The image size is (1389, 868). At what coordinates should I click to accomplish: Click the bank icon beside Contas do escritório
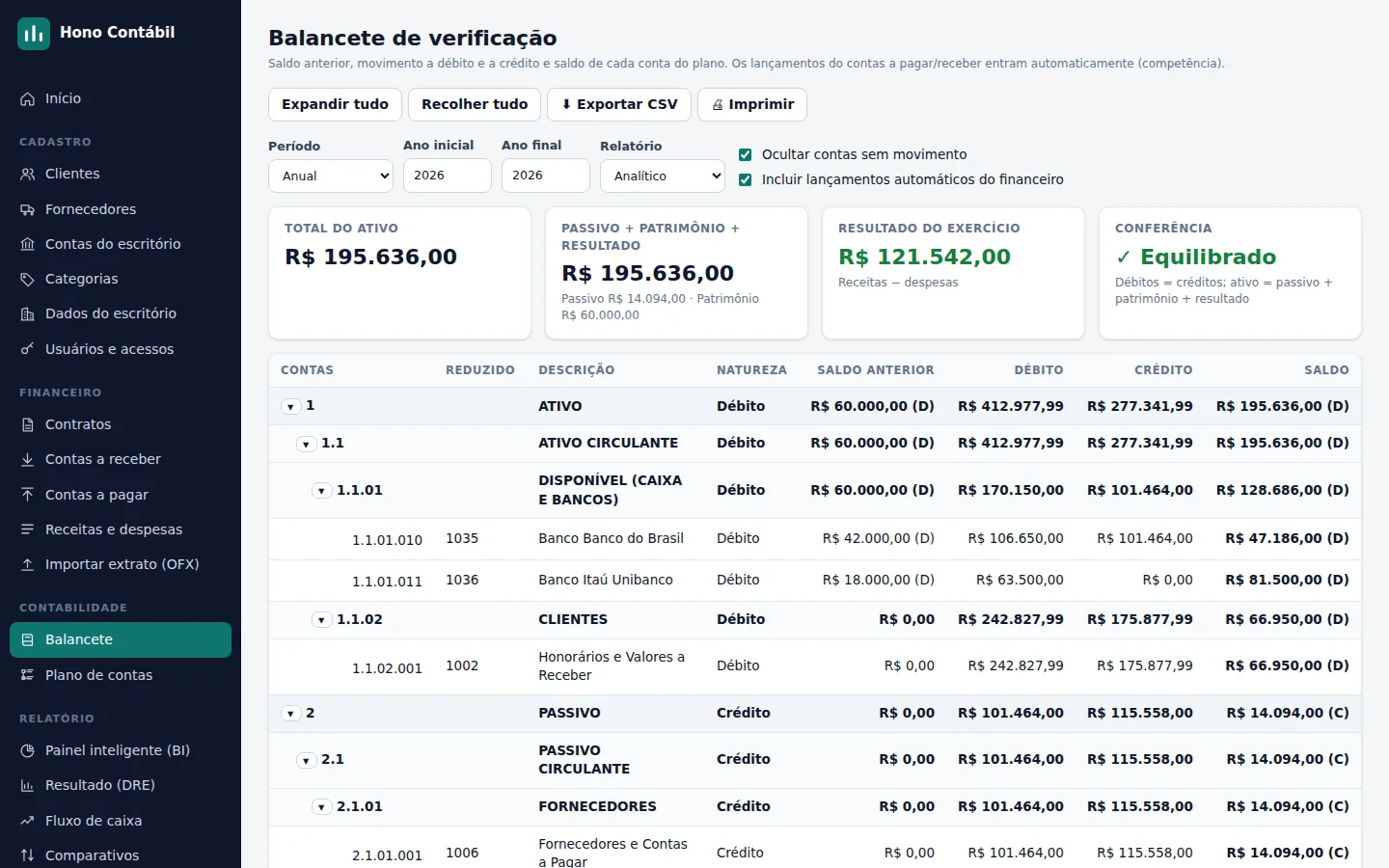coord(27,244)
